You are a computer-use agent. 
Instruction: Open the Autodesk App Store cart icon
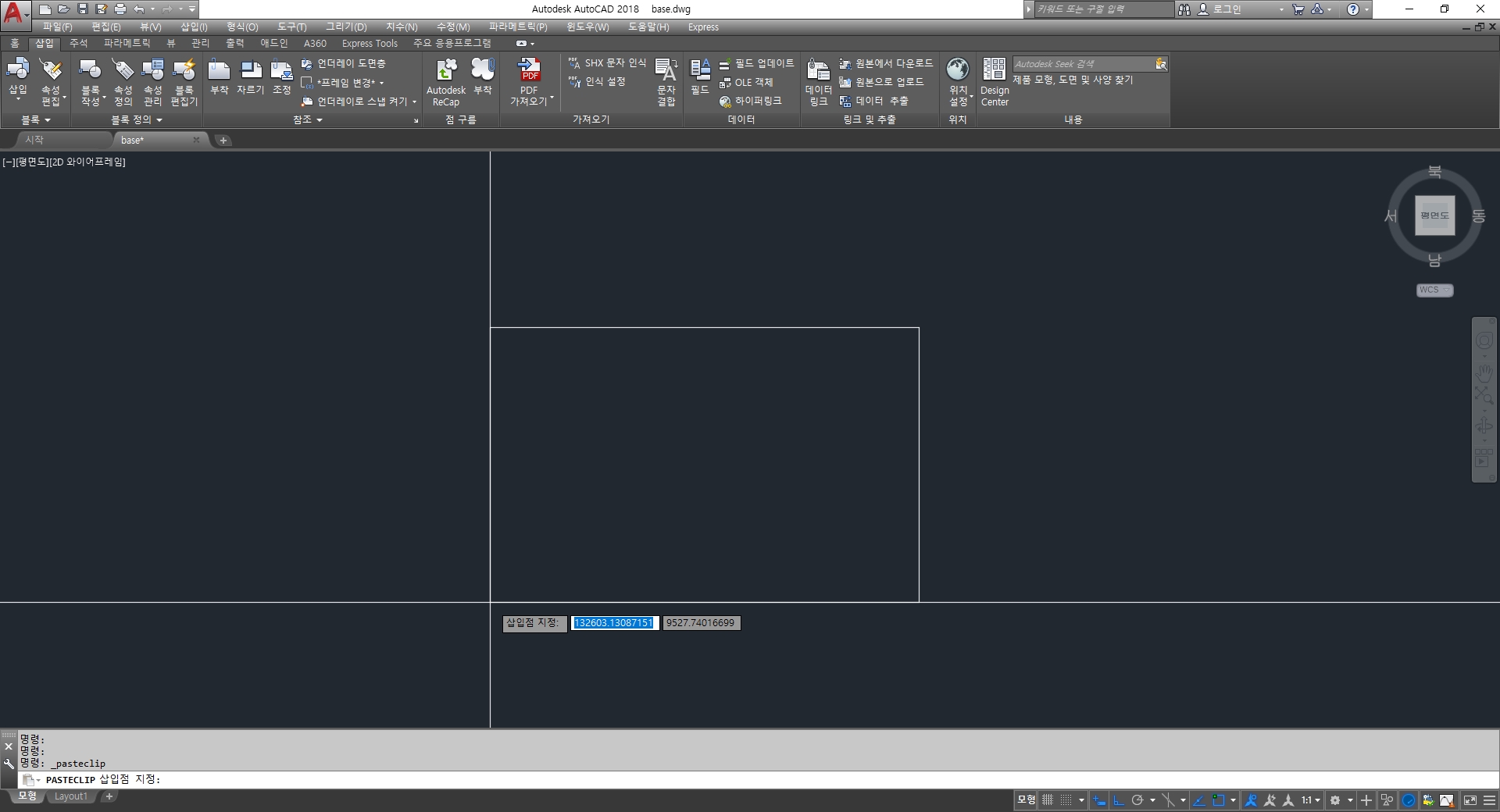tap(1298, 9)
